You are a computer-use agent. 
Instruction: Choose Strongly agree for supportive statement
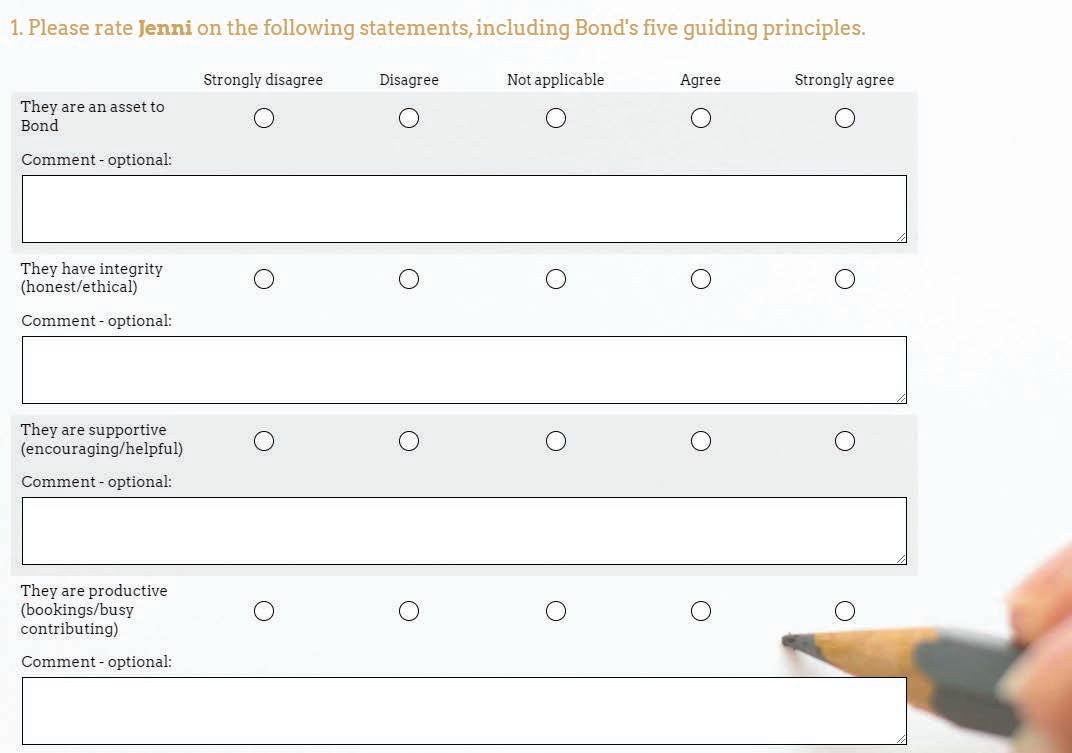tap(845, 441)
